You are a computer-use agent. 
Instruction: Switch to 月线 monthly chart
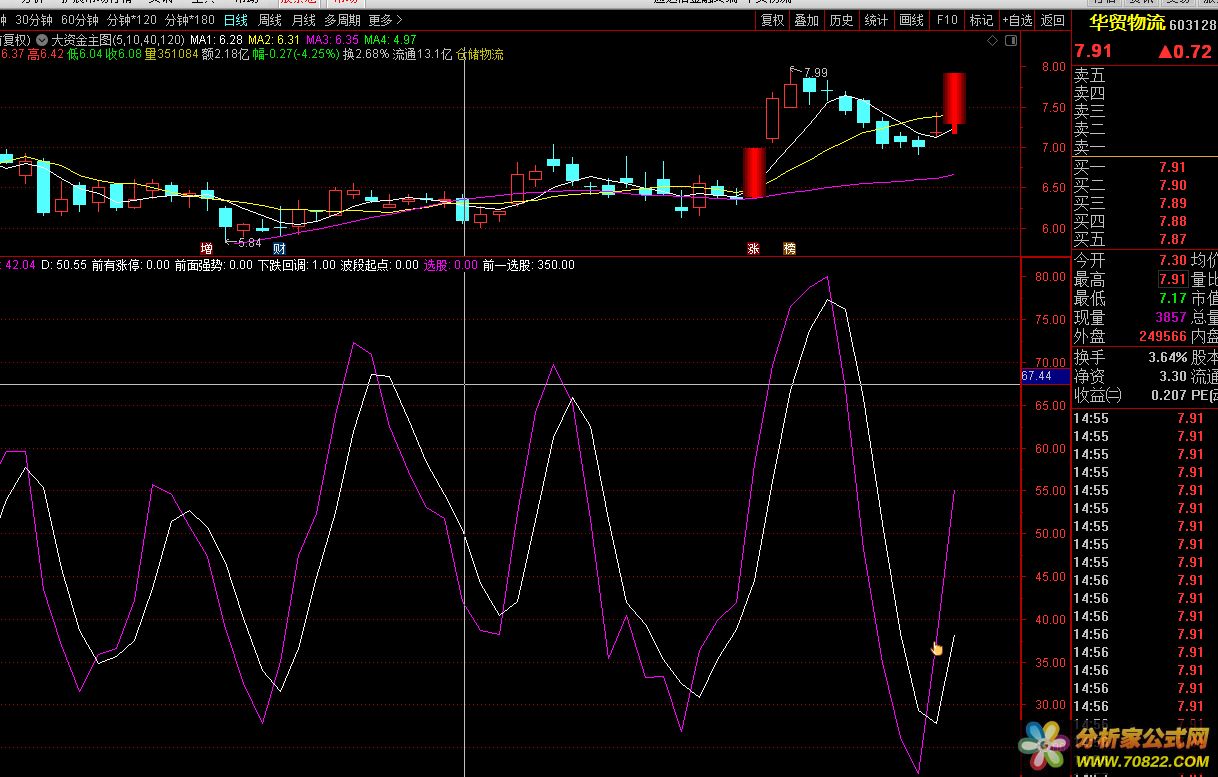[304, 20]
